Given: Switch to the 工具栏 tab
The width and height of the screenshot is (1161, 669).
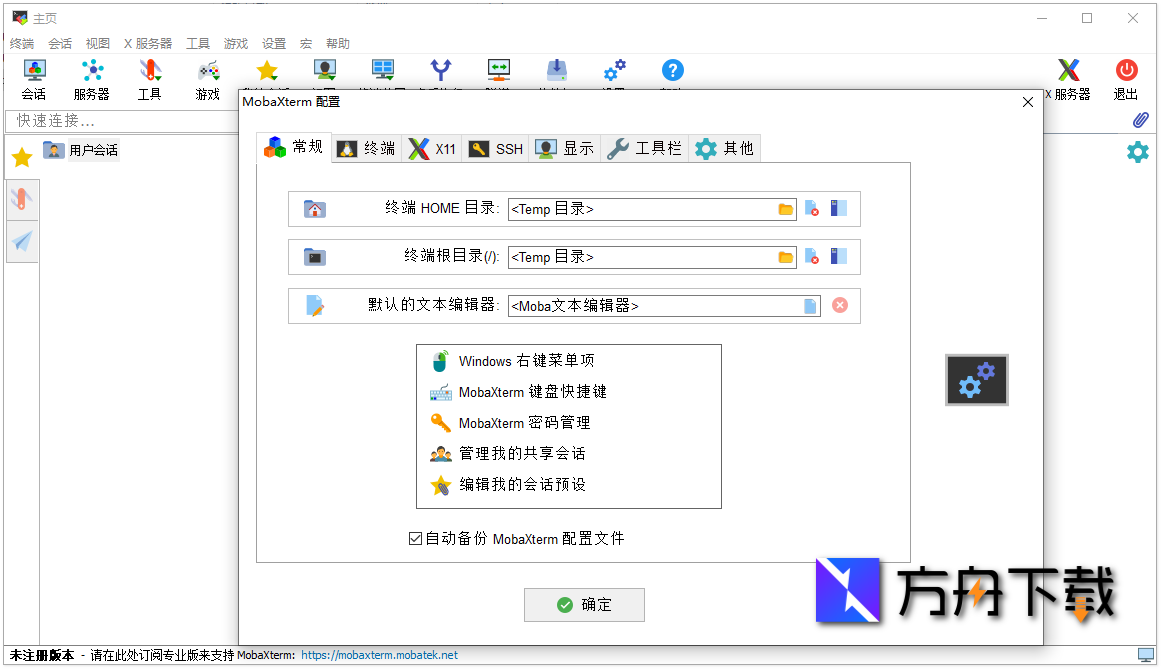Looking at the screenshot, I should point(643,147).
